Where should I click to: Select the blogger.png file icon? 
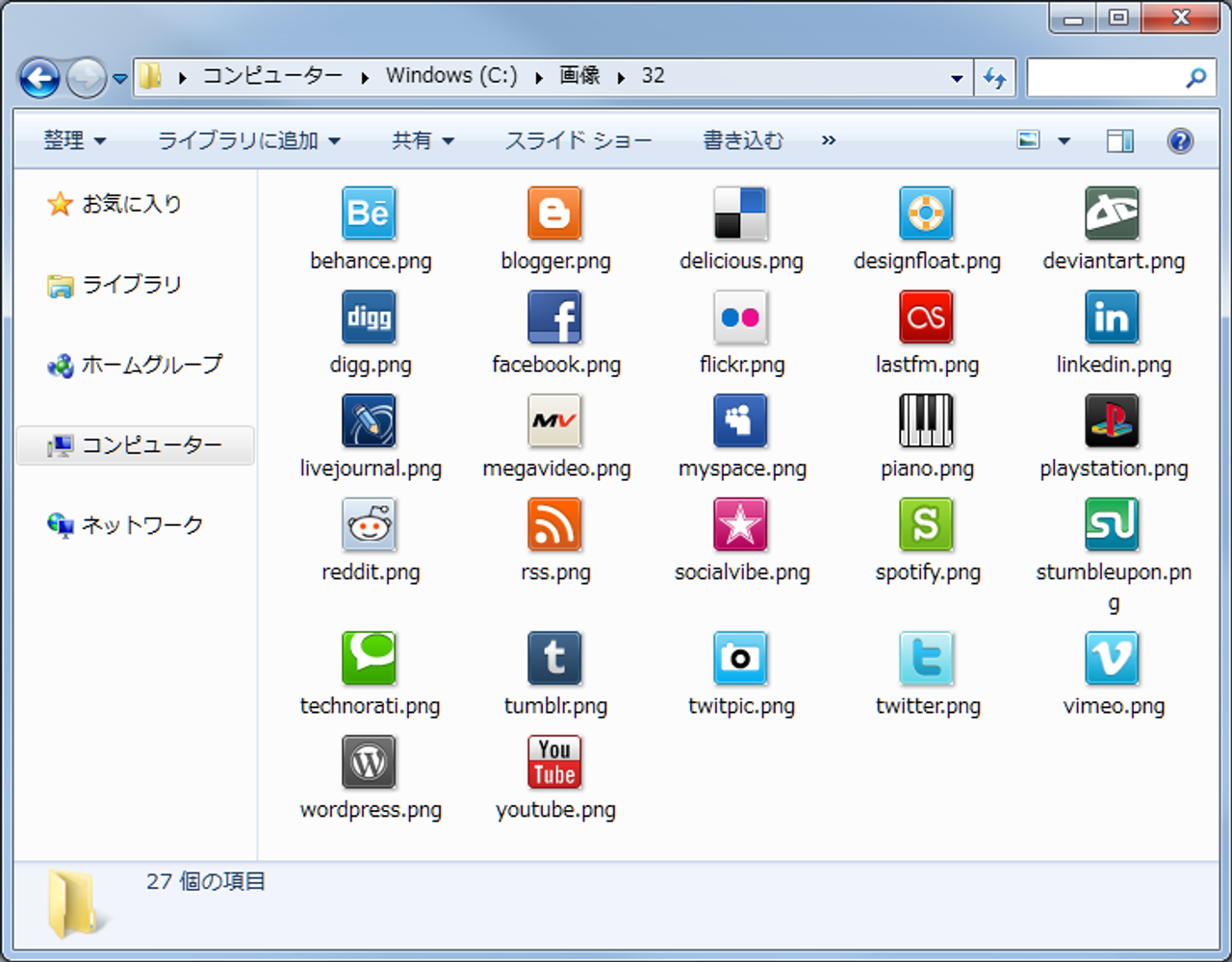point(554,213)
